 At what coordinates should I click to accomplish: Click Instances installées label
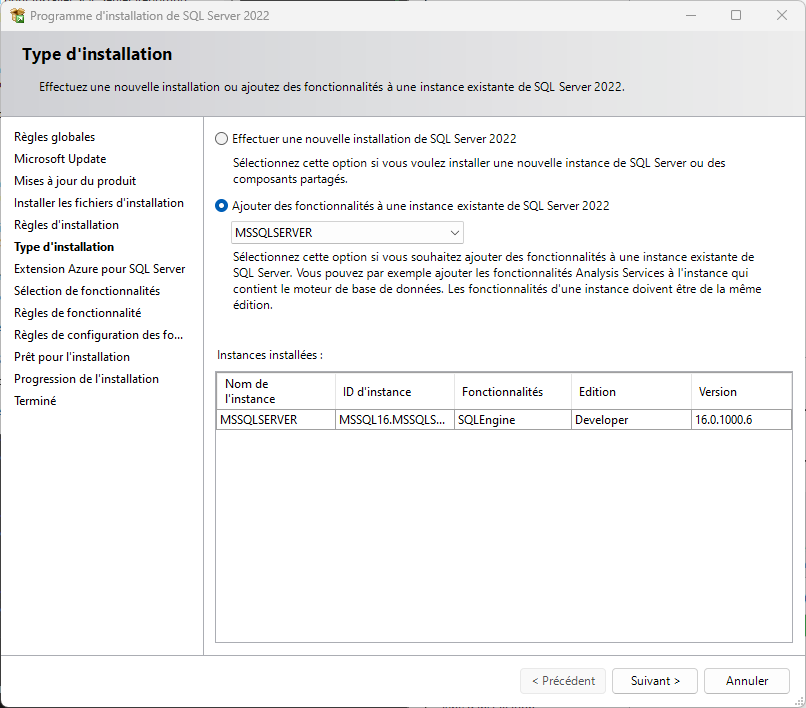[270, 355]
